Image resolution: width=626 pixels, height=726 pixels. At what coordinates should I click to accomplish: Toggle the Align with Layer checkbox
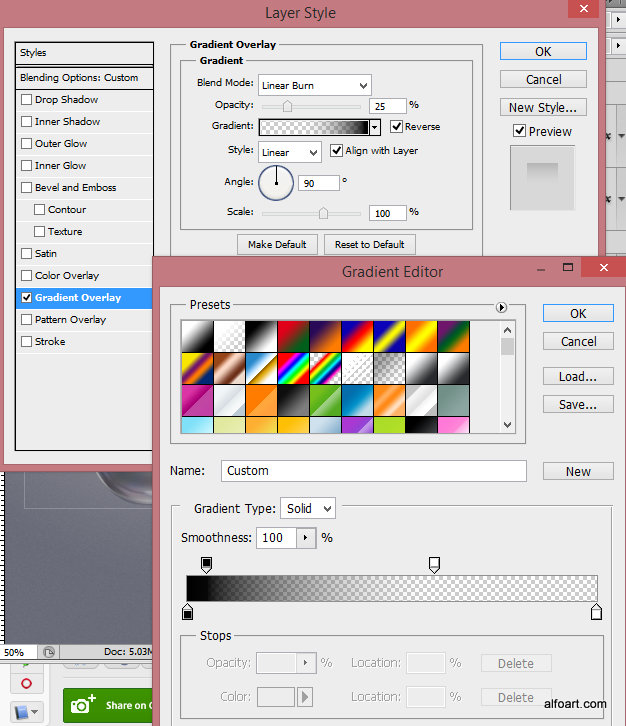336,151
